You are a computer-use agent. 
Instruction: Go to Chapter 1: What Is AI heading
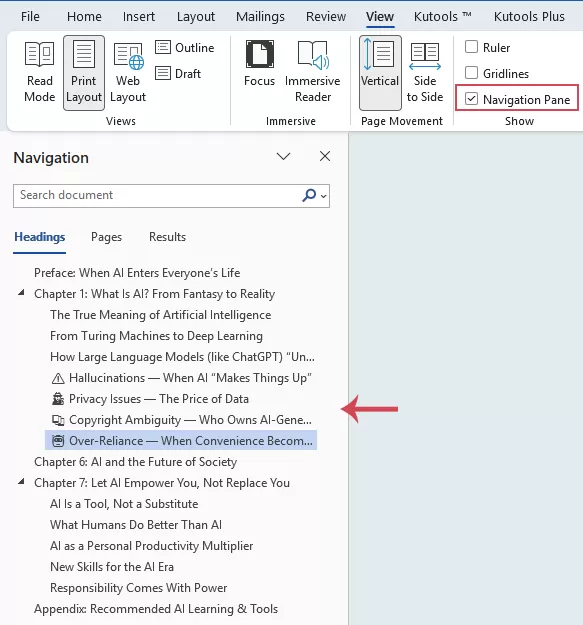click(x=155, y=294)
